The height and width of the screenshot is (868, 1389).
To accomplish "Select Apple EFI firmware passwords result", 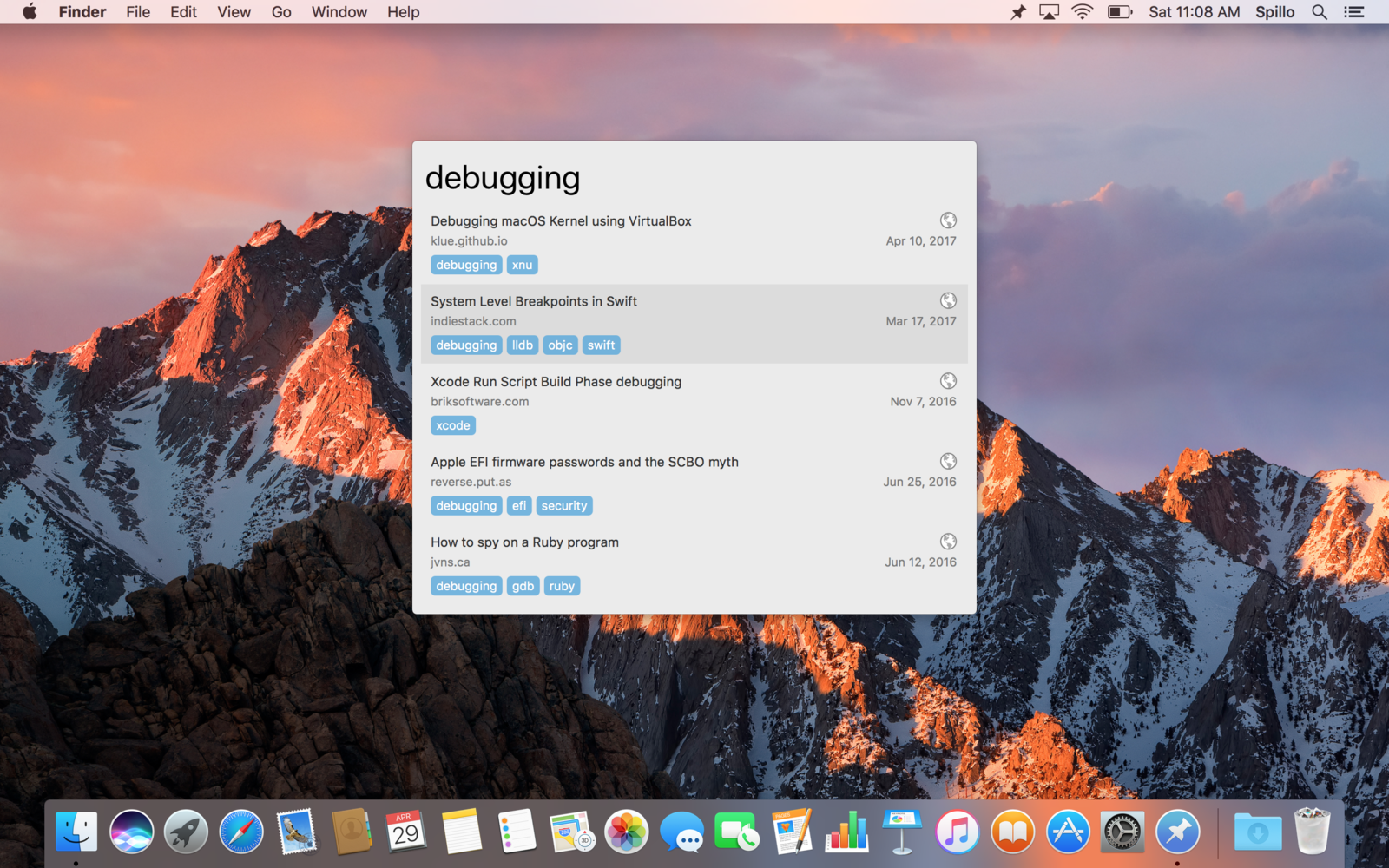I will (694, 483).
